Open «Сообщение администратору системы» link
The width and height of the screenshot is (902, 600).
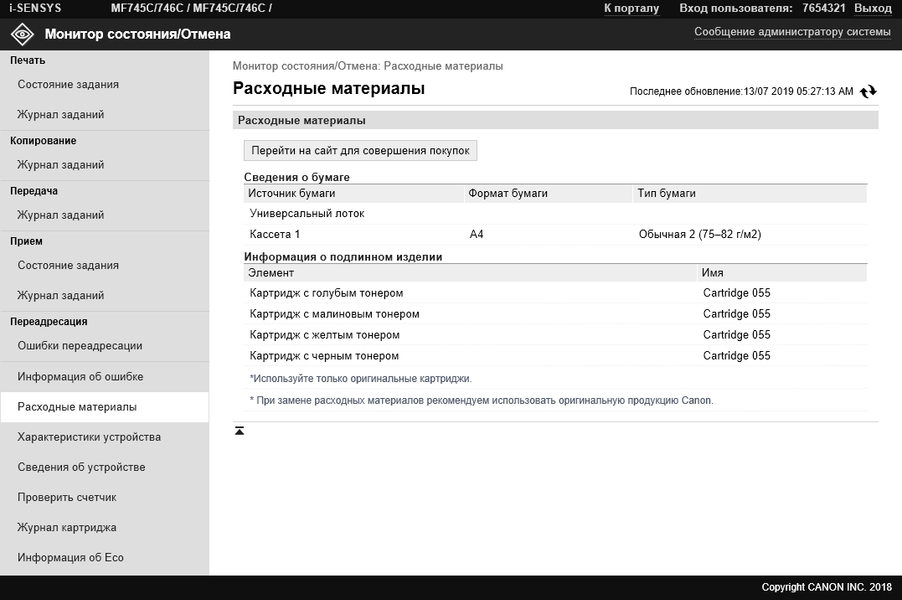(792, 32)
